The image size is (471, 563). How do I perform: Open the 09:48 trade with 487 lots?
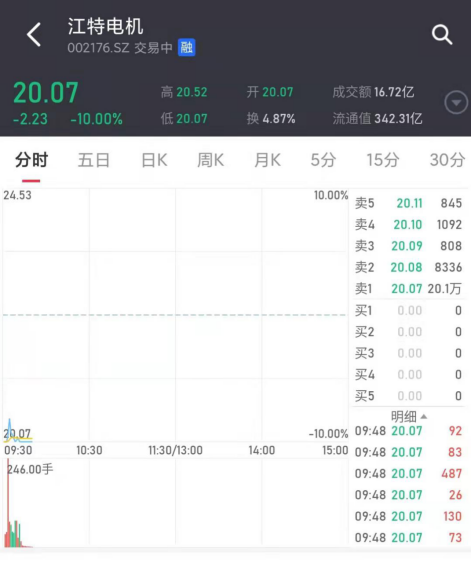click(x=408, y=474)
